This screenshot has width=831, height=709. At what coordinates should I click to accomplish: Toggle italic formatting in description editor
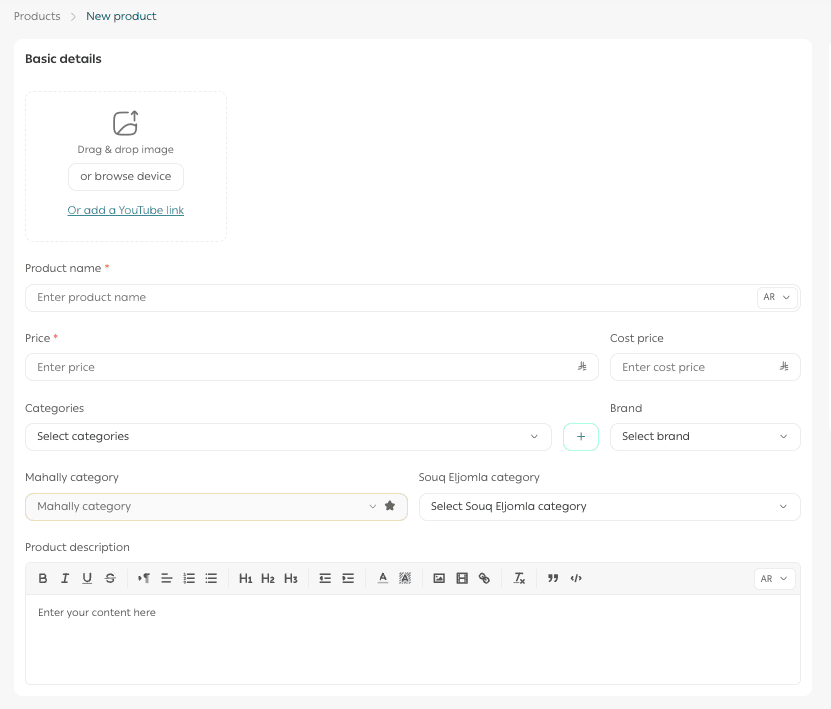[65, 578]
